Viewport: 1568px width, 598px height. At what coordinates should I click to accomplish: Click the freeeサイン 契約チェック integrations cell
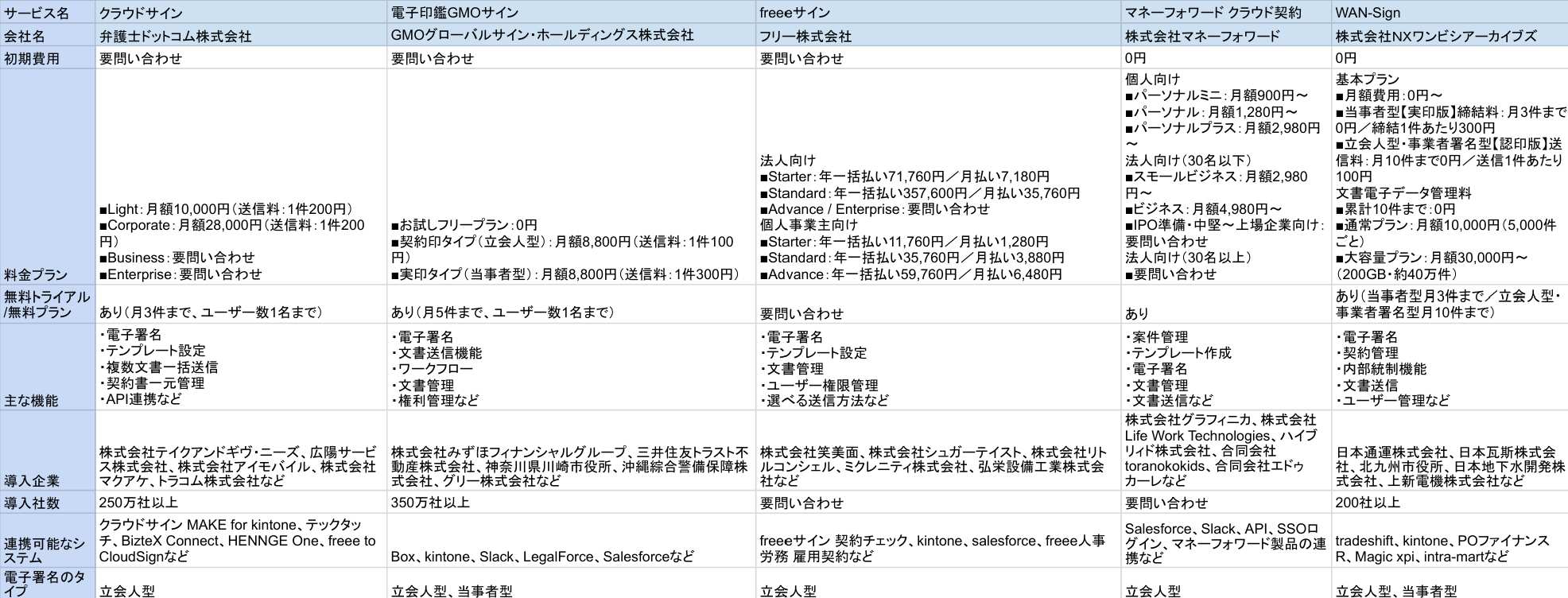(x=938, y=540)
